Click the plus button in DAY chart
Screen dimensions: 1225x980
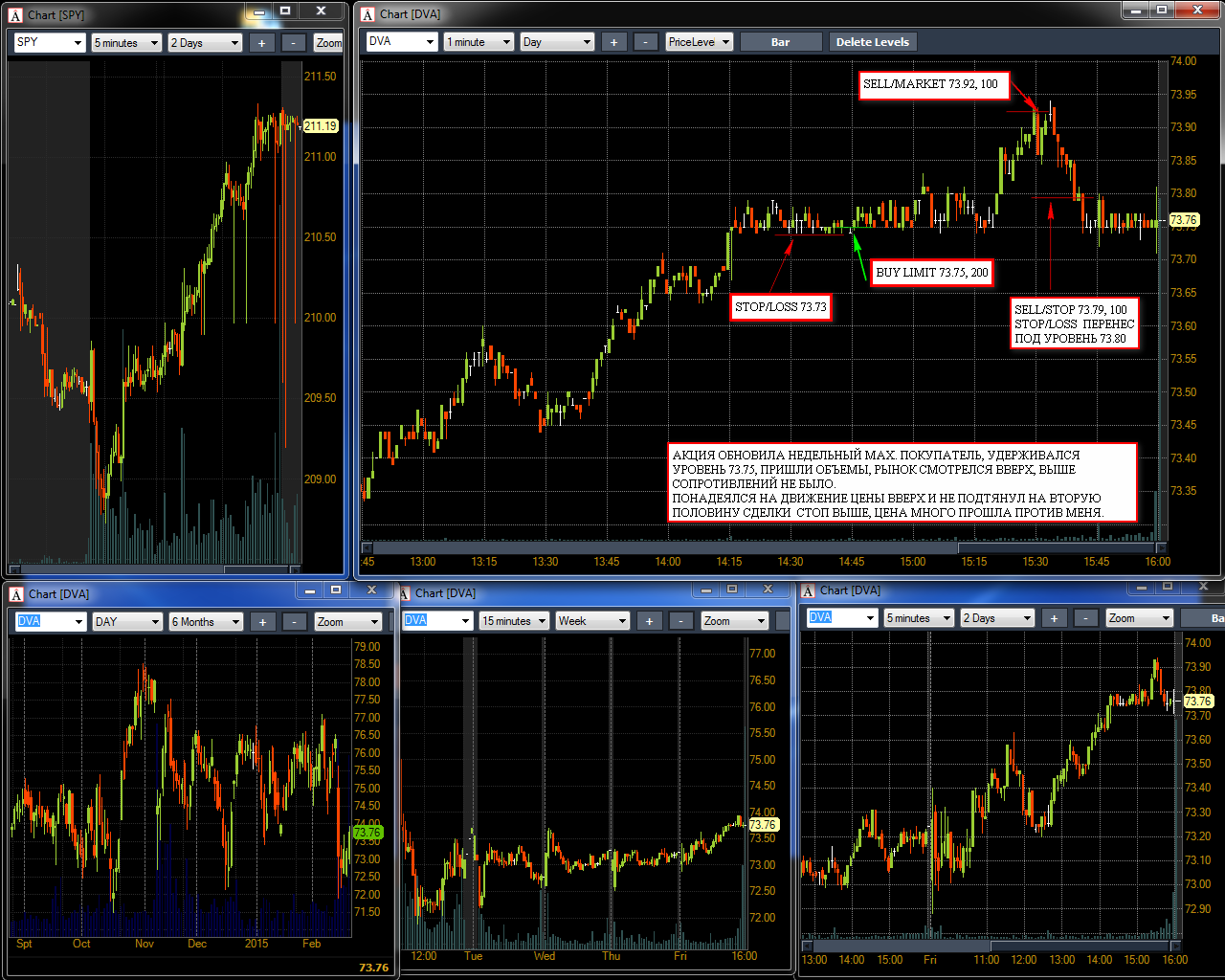tap(262, 621)
